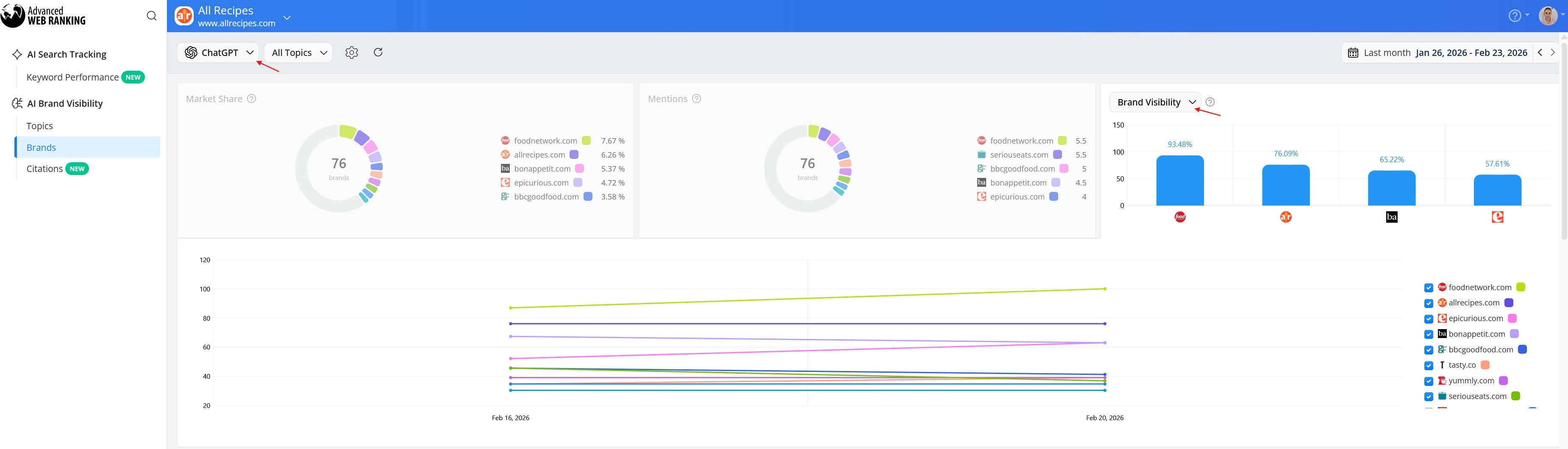Click foodnetwork.com favicon in Market Share list
Screen dimensions: 1568x449
(505, 141)
